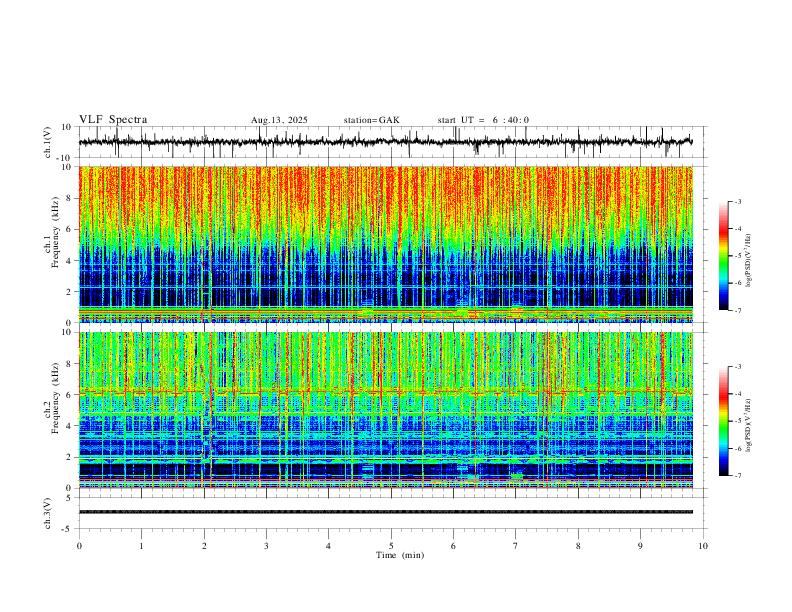Click the "Time (min)" axis label
The image size is (792, 612).
tap(400, 555)
